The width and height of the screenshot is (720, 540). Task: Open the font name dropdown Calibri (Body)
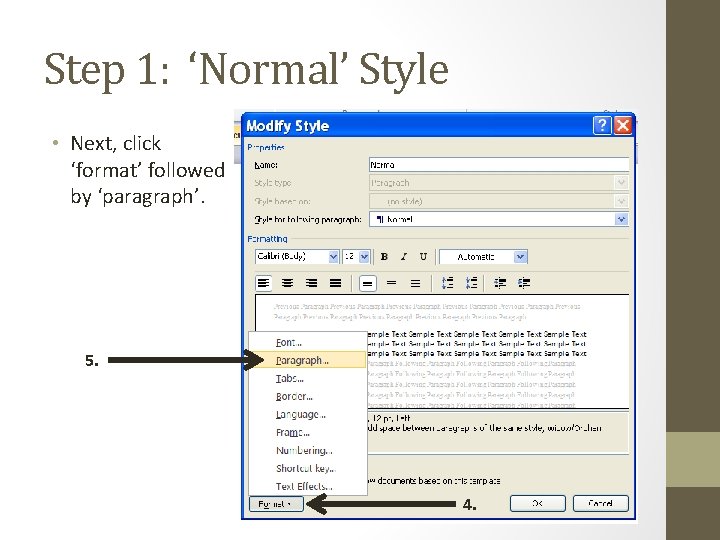334,257
